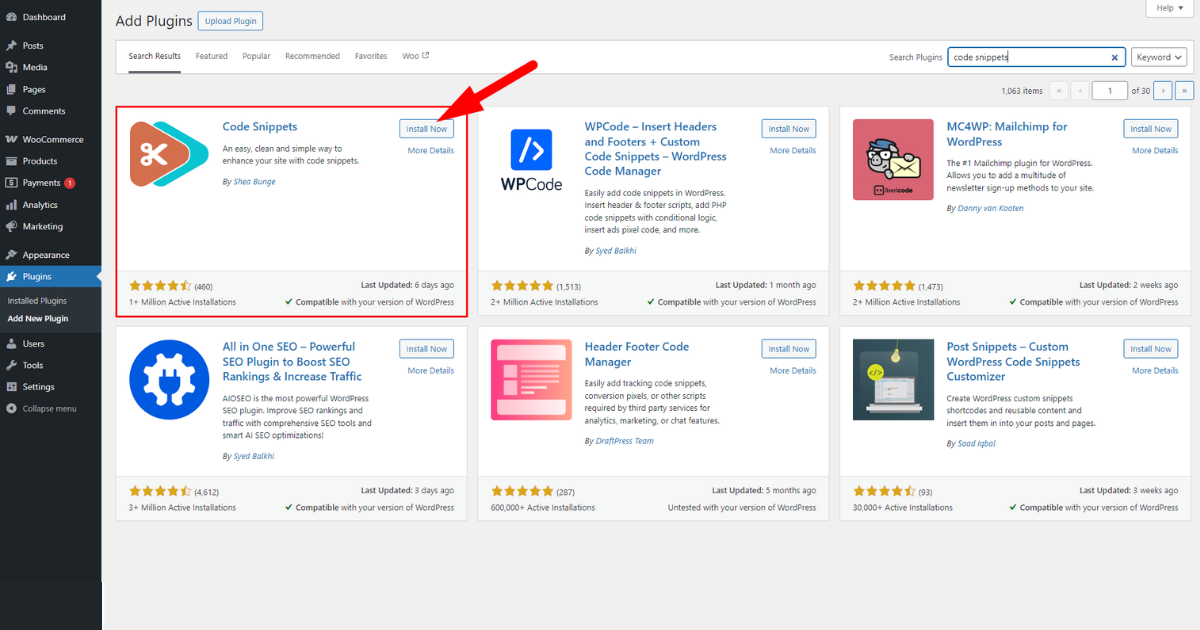Open Add New Plugin submenu item
Viewport: 1200px width, 630px height.
coord(38,319)
